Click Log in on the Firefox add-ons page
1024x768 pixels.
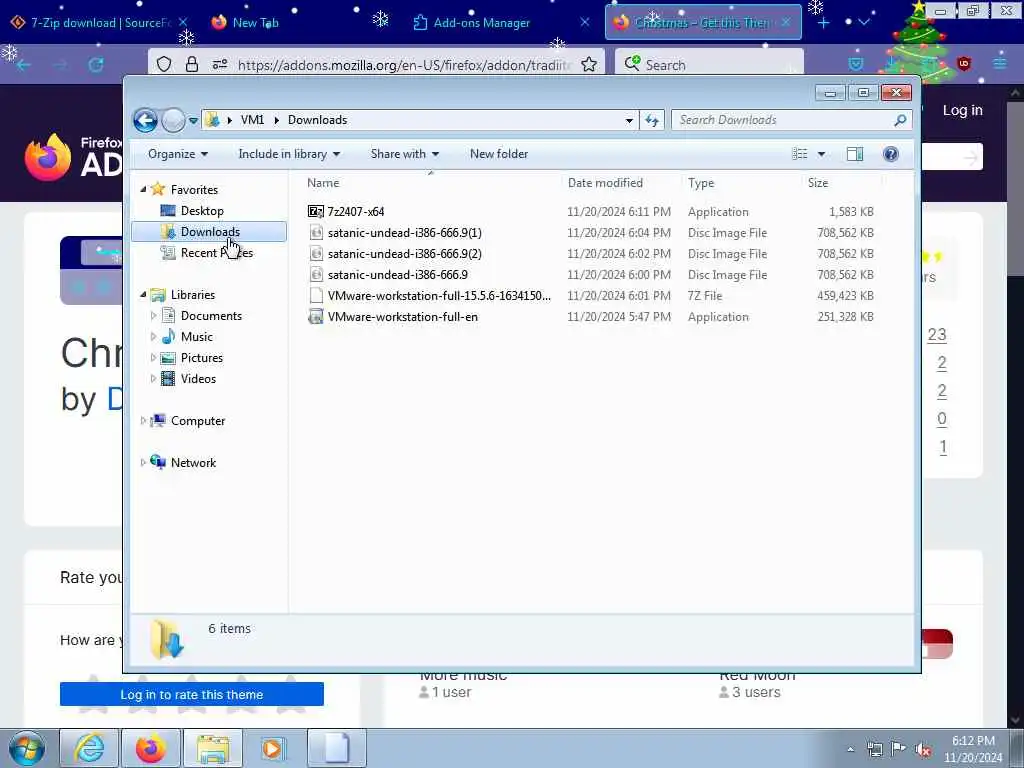[963, 110]
